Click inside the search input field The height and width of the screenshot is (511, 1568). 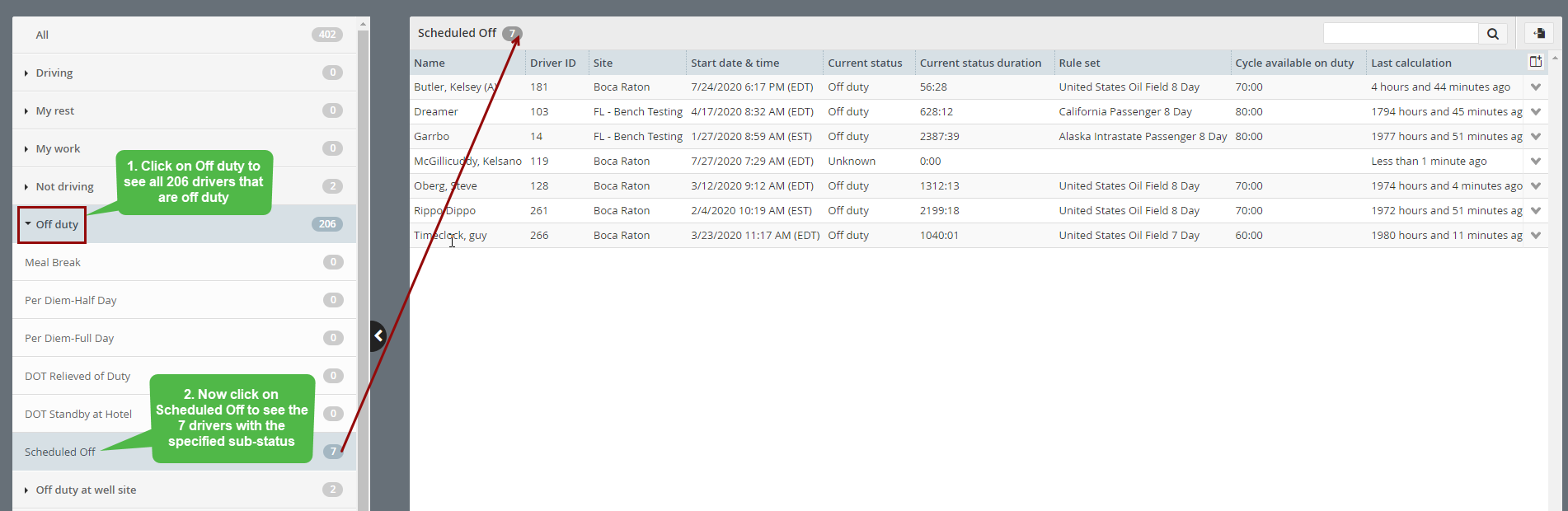(x=1401, y=34)
